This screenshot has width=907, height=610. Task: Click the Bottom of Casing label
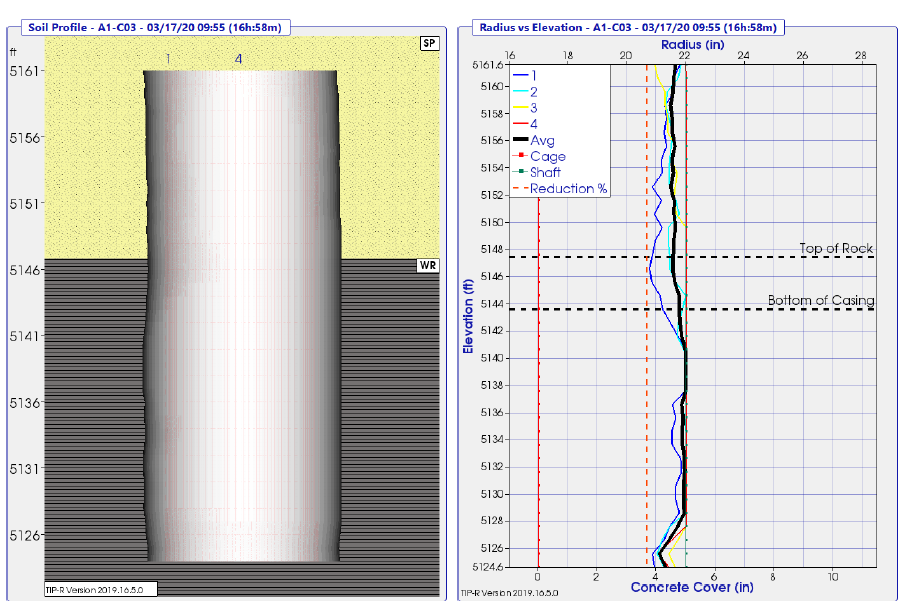821,300
